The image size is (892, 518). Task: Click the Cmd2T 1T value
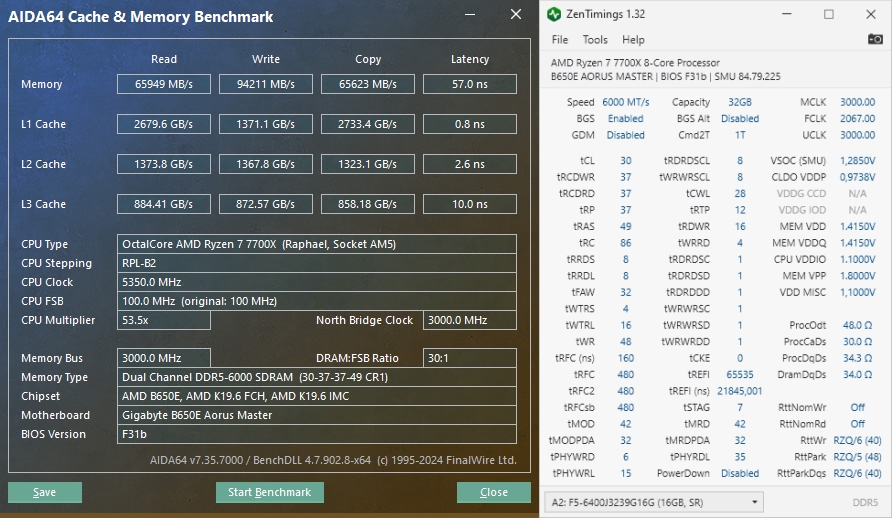[740, 135]
